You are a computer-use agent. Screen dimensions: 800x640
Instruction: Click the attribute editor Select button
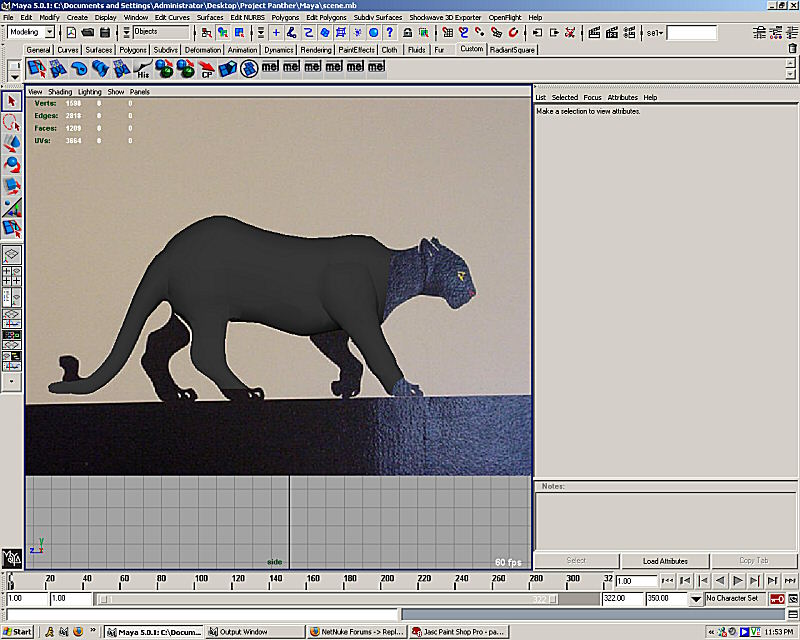577,561
